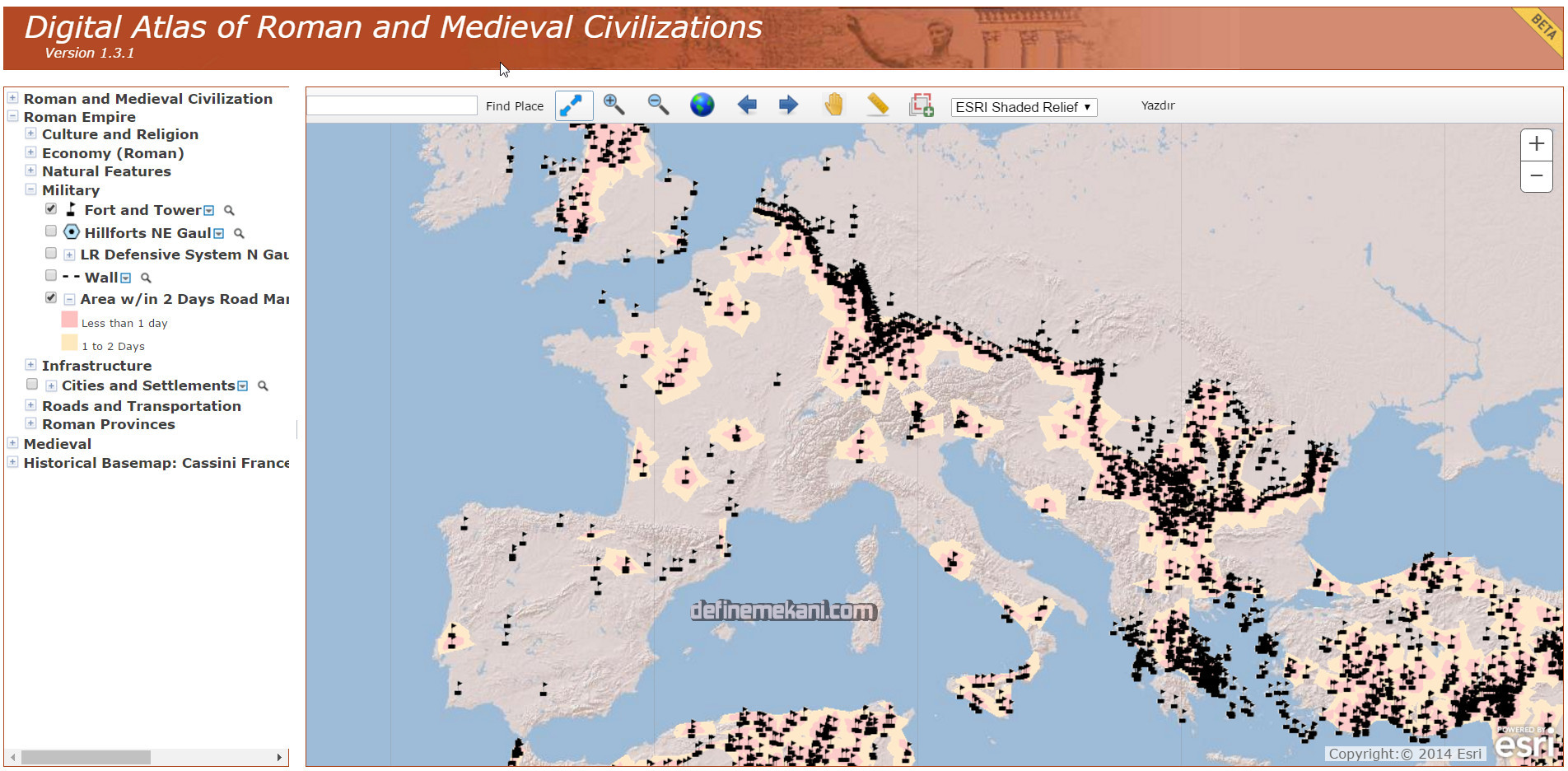1568x771 pixels.
Task: Click the Roman Provinces tree item
Action: 109,424
